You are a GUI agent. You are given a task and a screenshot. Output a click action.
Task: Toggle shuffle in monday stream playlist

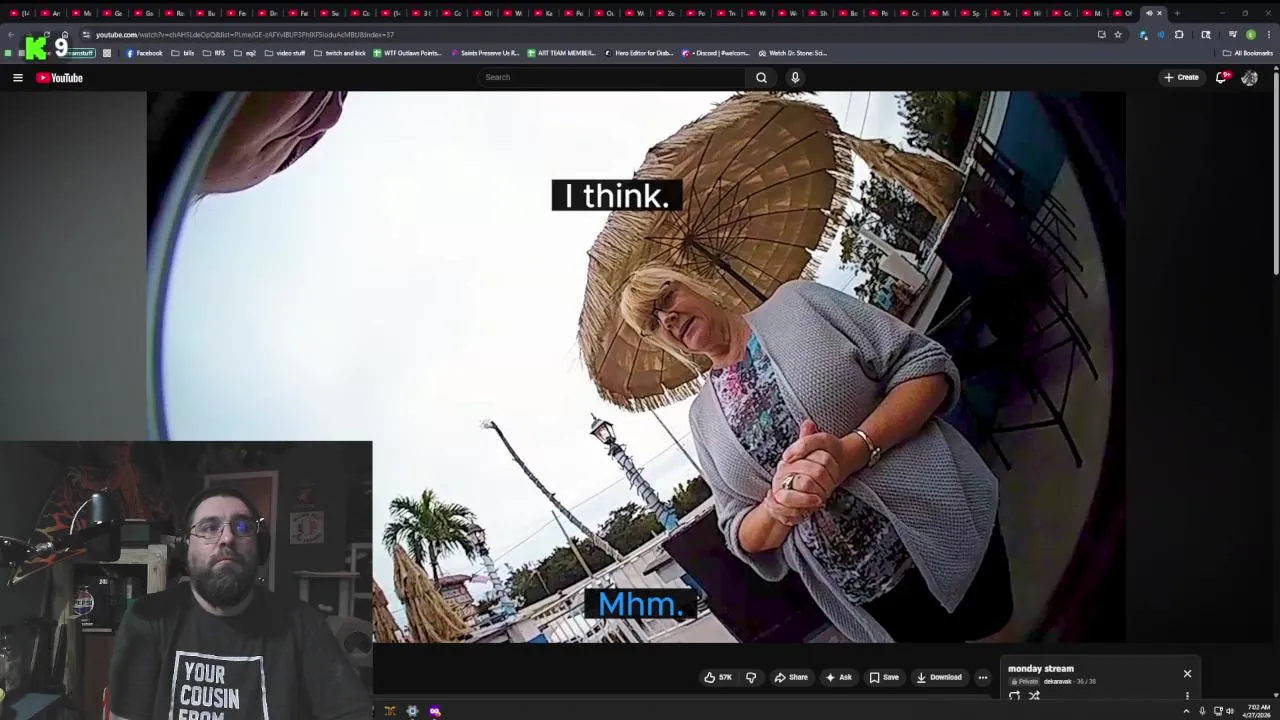(x=1034, y=696)
